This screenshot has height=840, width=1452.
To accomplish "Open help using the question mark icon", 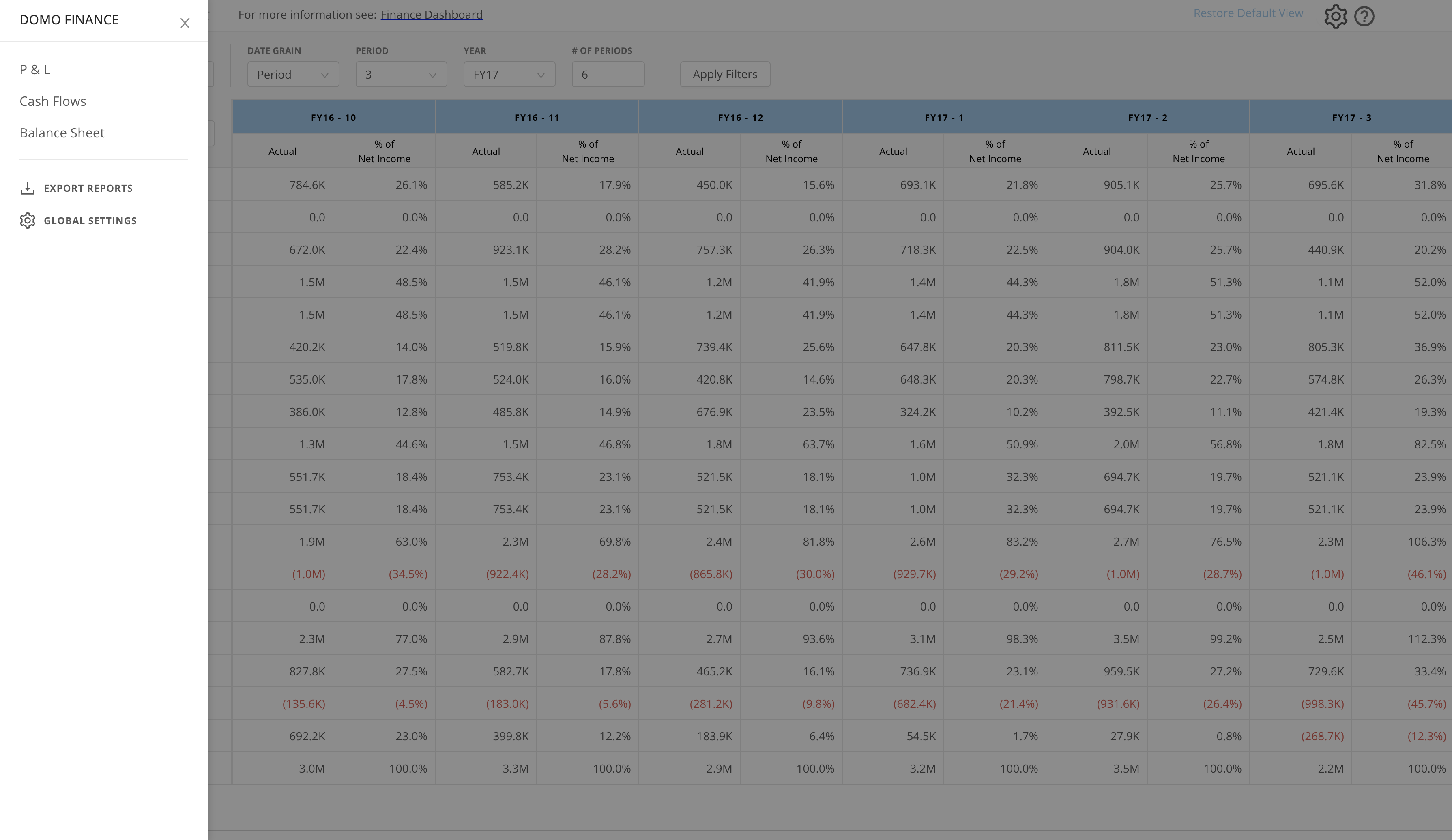I will 1364,16.
